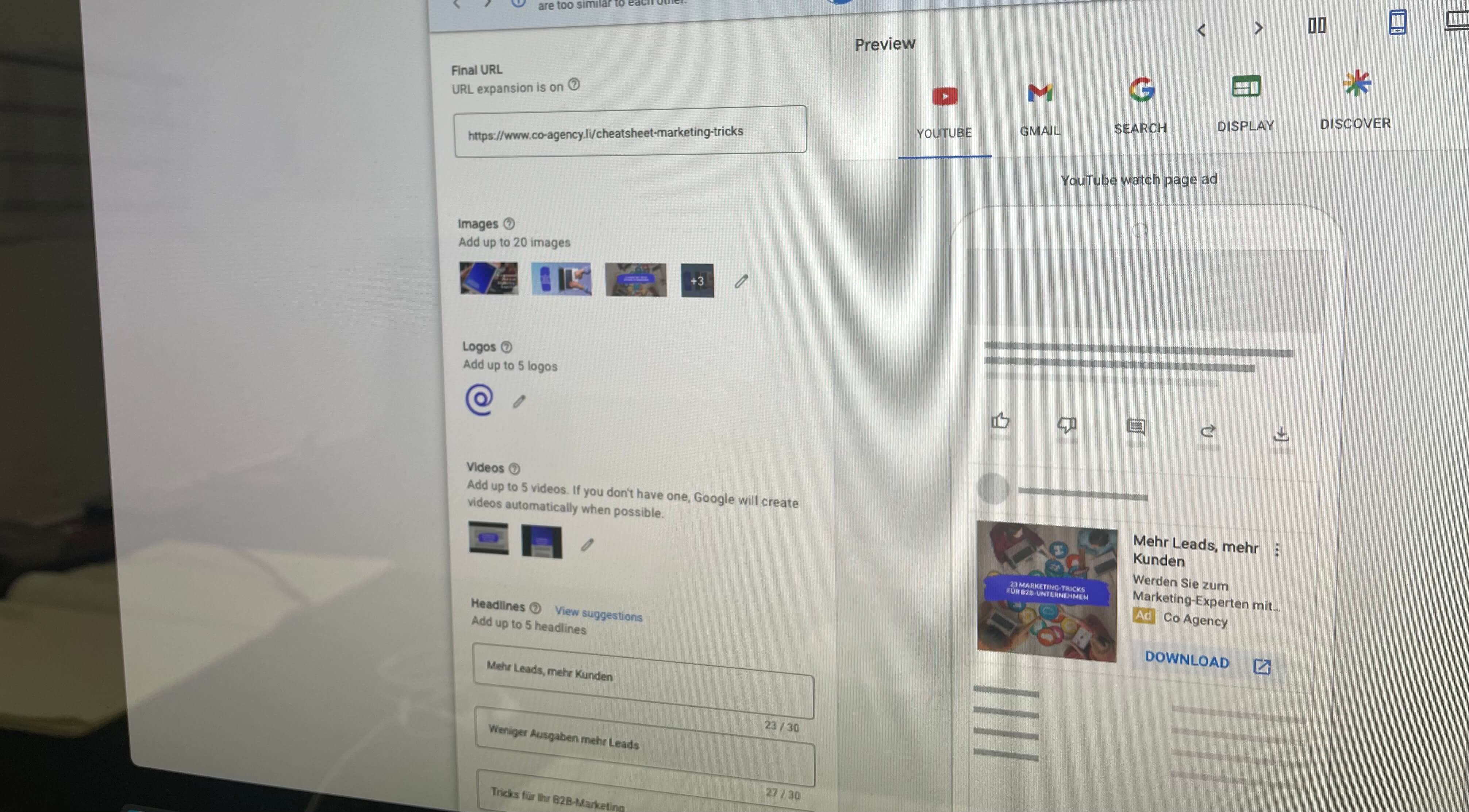This screenshot has width=1469, height=812.
Task: Click the share arrow icon in the preview
Action: 1208,431
